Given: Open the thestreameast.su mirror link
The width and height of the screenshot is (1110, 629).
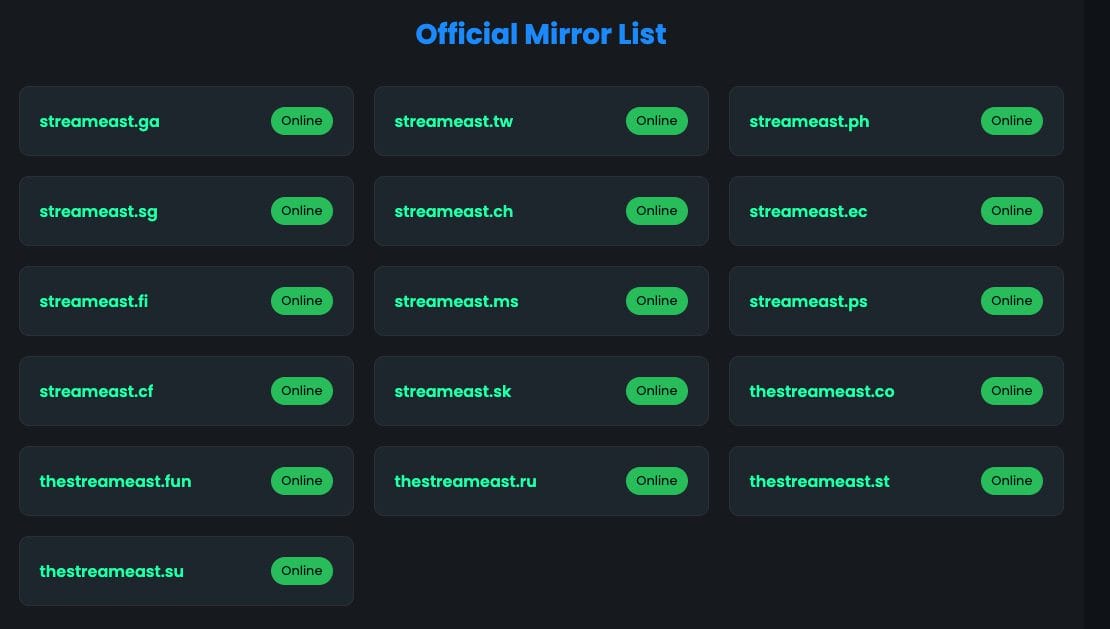Looking at the screenshot, I should pyautogui.click(x=112, y=572).
